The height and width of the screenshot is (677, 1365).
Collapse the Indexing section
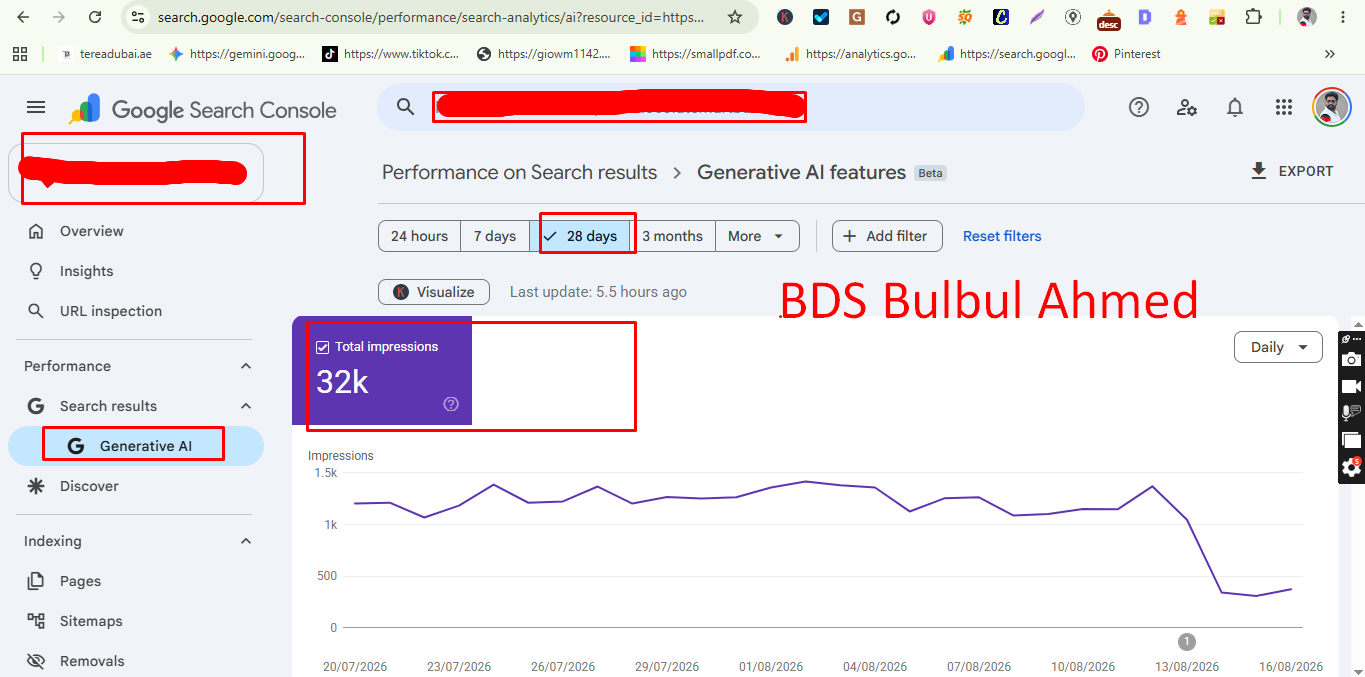point(246,541)
